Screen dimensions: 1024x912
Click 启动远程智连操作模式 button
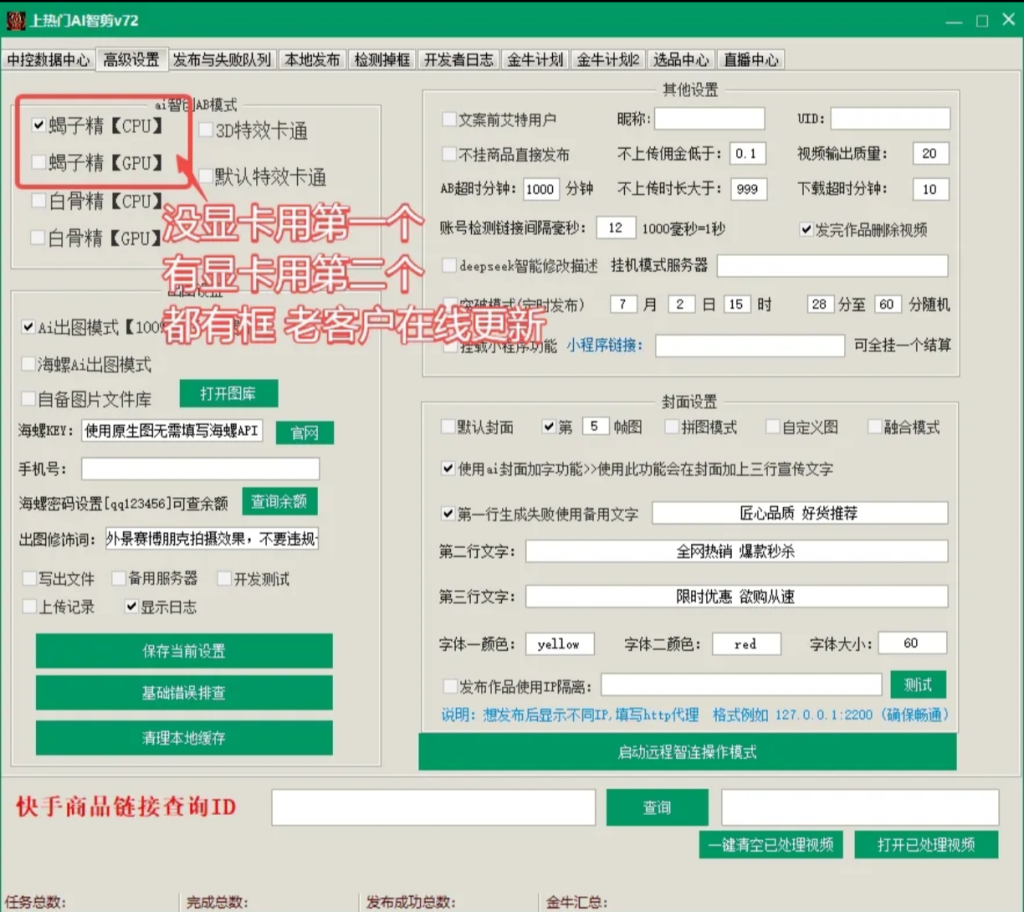tap(687, 752)
